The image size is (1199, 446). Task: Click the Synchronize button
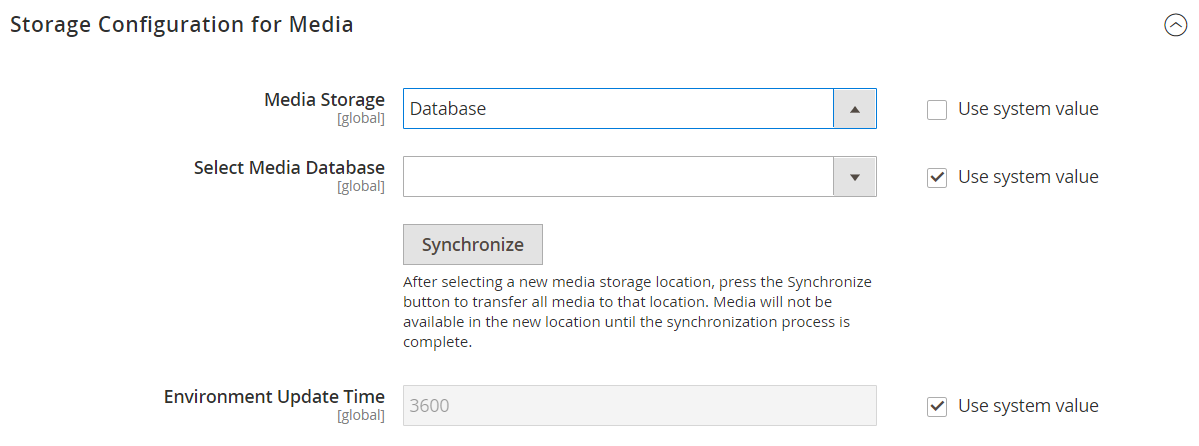click(x=473, y=245)
